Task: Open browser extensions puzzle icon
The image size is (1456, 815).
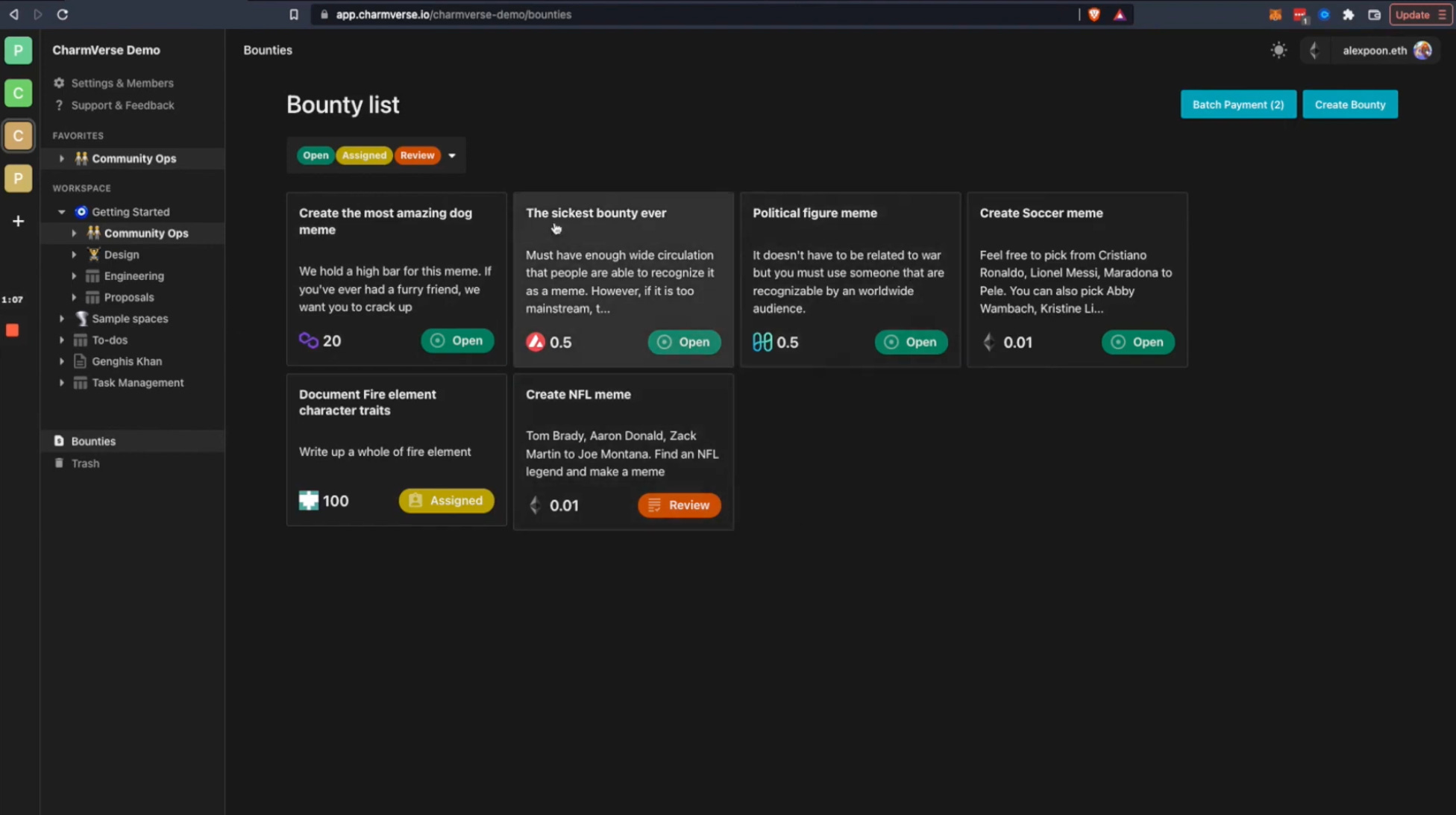Action: tap(1348, 14)
